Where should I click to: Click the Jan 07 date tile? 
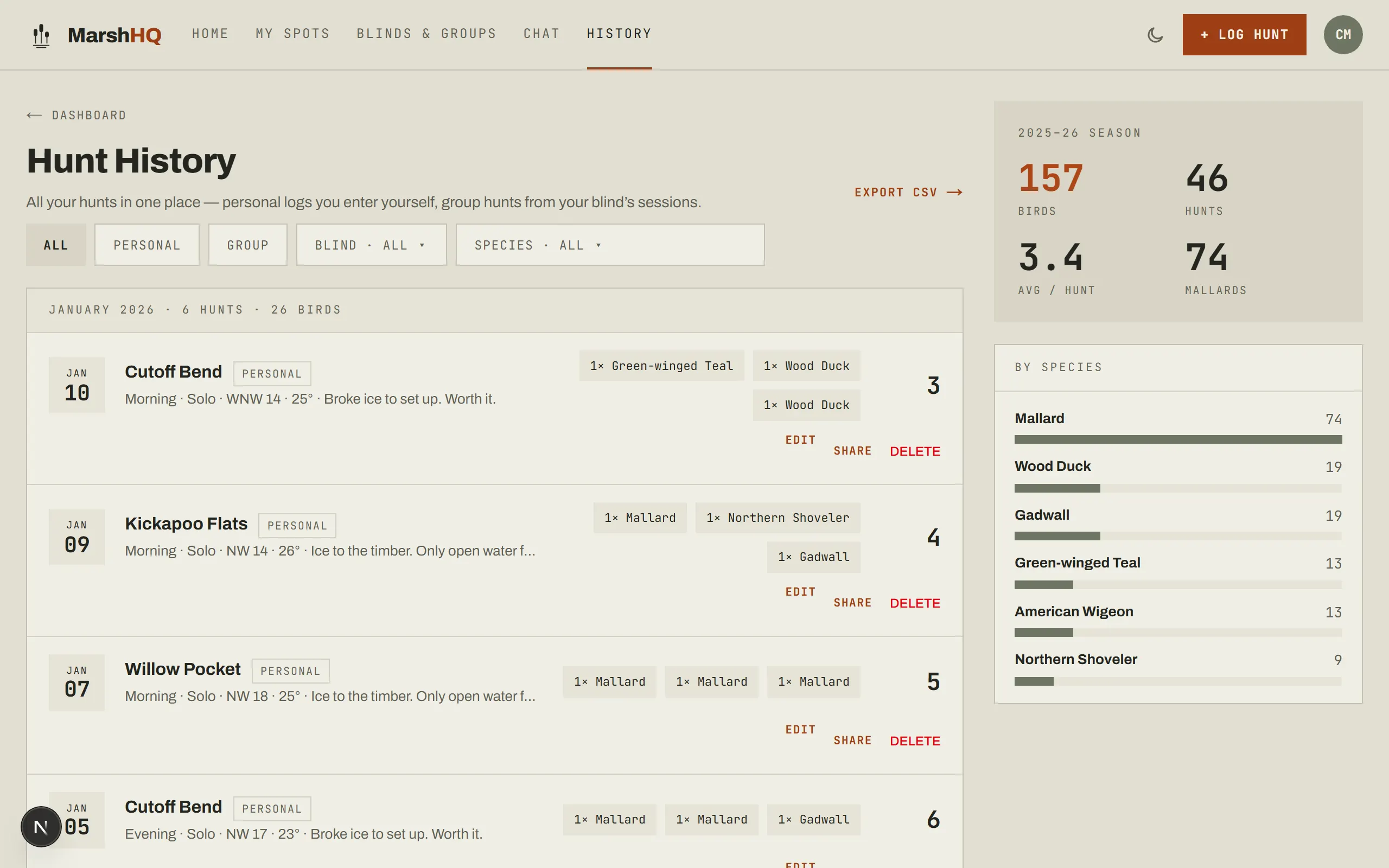pyautogui.click(x=77, y=682)
